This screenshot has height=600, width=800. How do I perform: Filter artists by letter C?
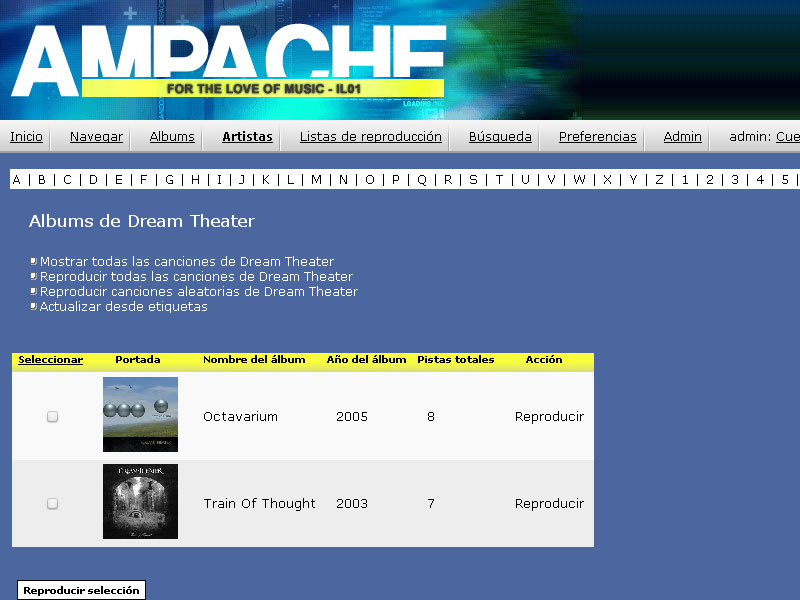point(67,180)
